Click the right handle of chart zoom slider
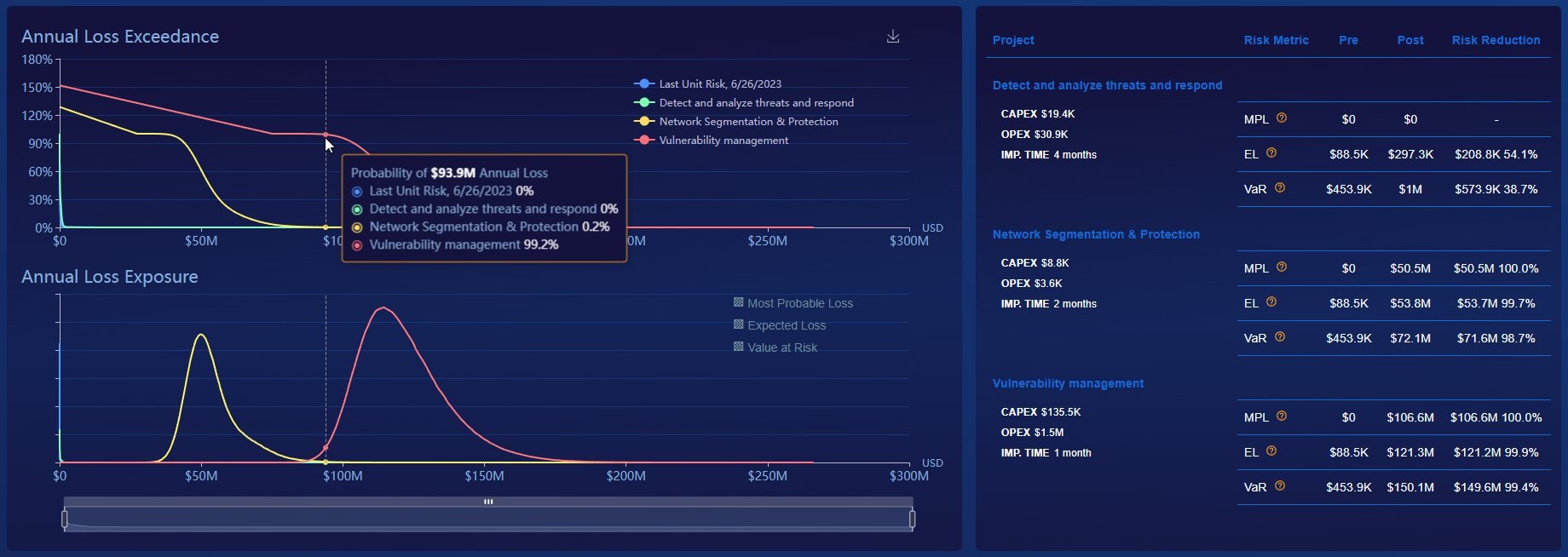 point(912,519)
